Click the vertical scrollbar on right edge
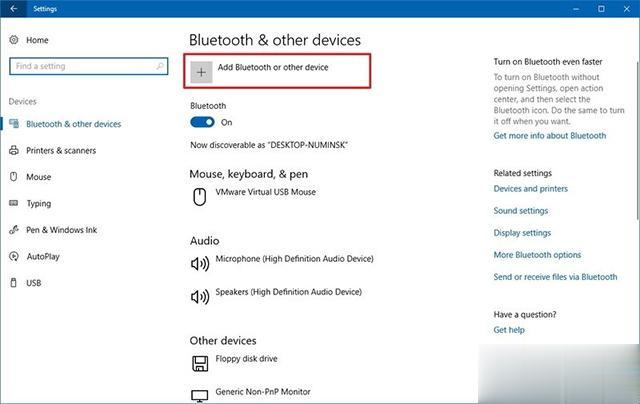 coord(637,139)
